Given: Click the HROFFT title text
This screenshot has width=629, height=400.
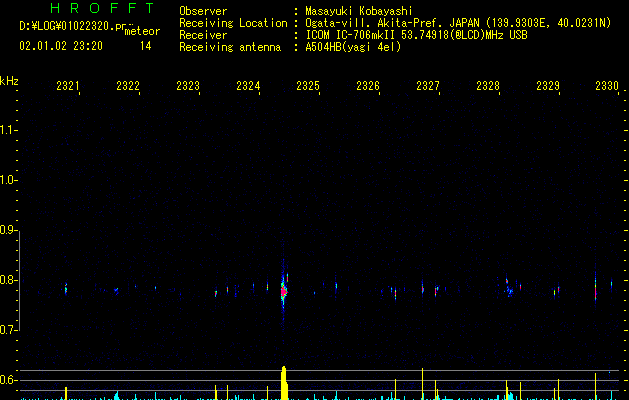Looking at the screenshot, I should coord(103,8).
